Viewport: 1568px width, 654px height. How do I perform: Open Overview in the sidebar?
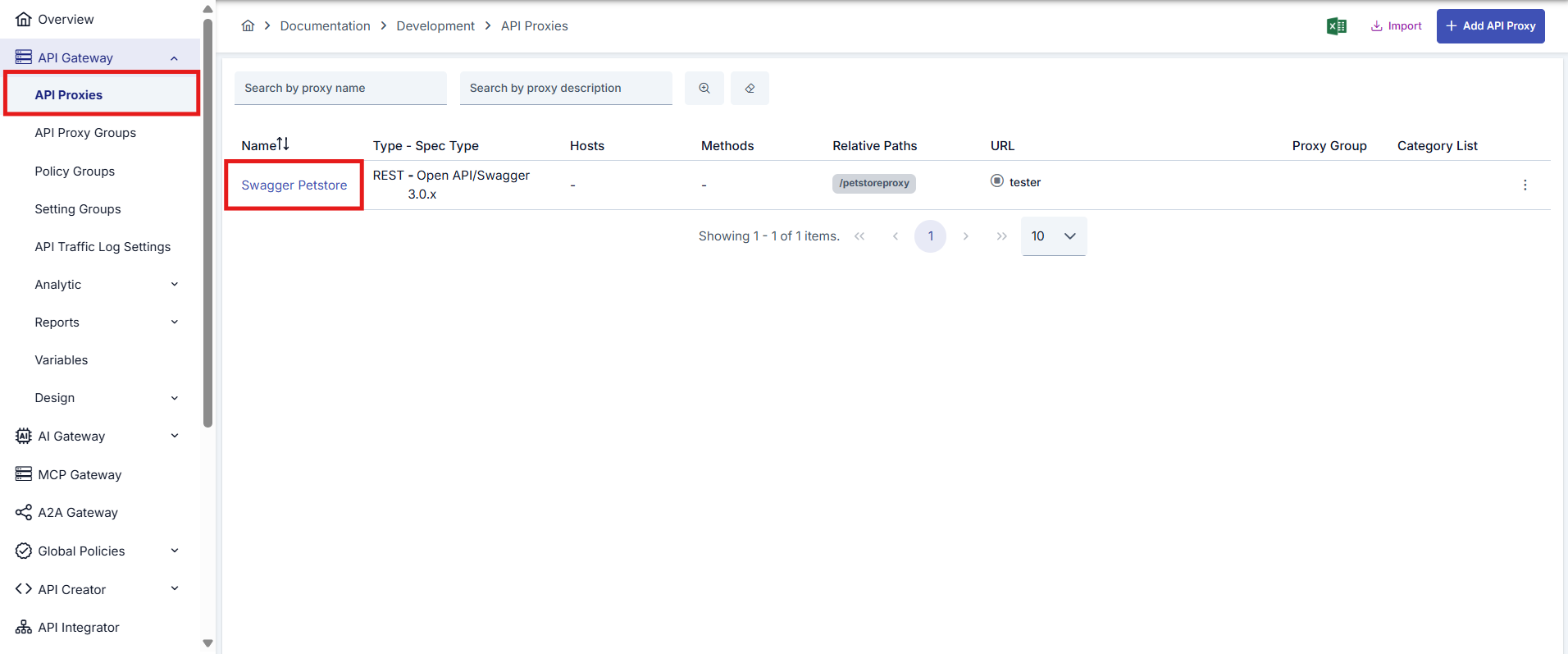tap(66, 19)
